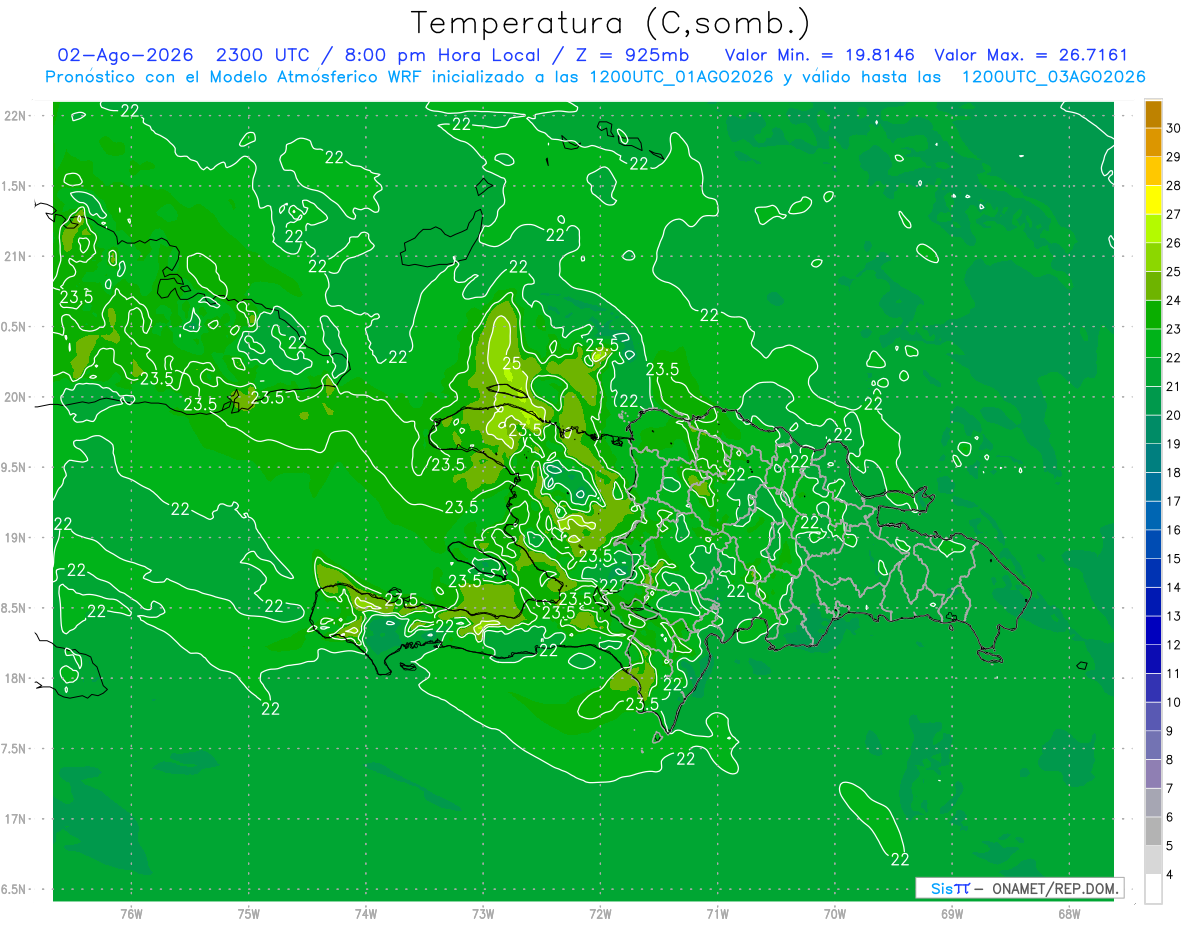Viewport: 1200px width, 927px height.
Task: Click the "13" value on the color scale
Action: pos(1174,616)
